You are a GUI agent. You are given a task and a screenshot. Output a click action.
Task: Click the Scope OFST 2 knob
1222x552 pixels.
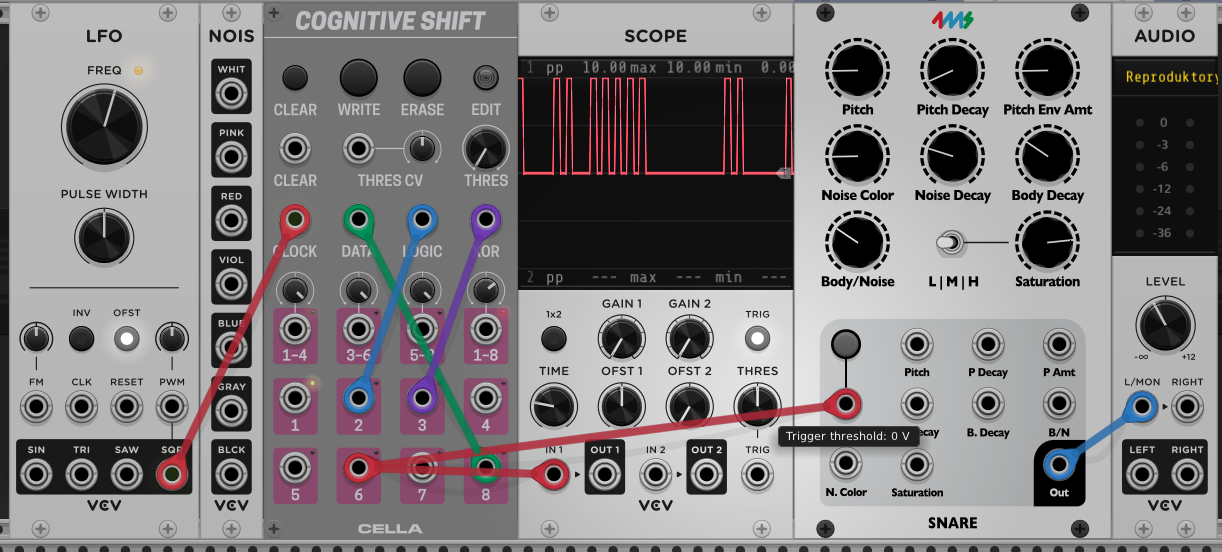coord(689,406)
